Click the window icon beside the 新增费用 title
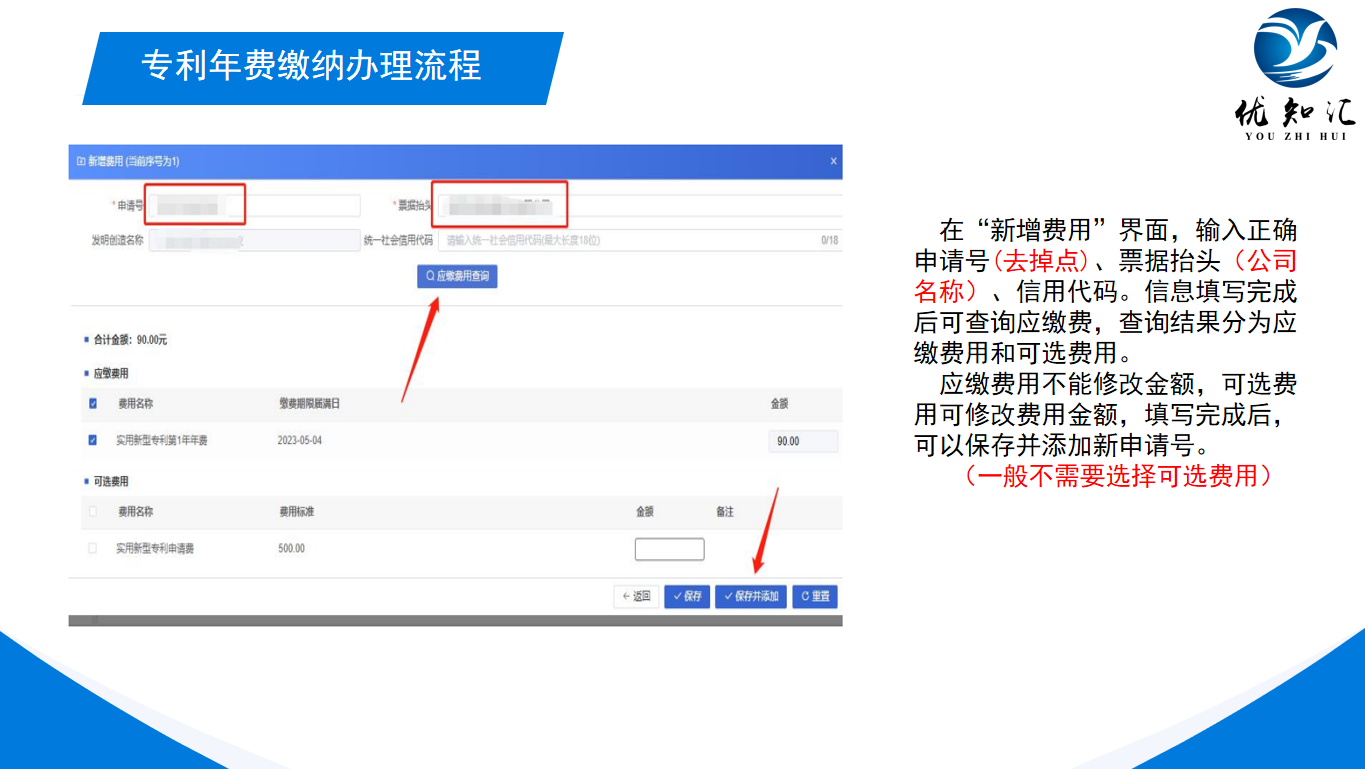This screenshot has width=1365, height=769. tap(80, 161)
